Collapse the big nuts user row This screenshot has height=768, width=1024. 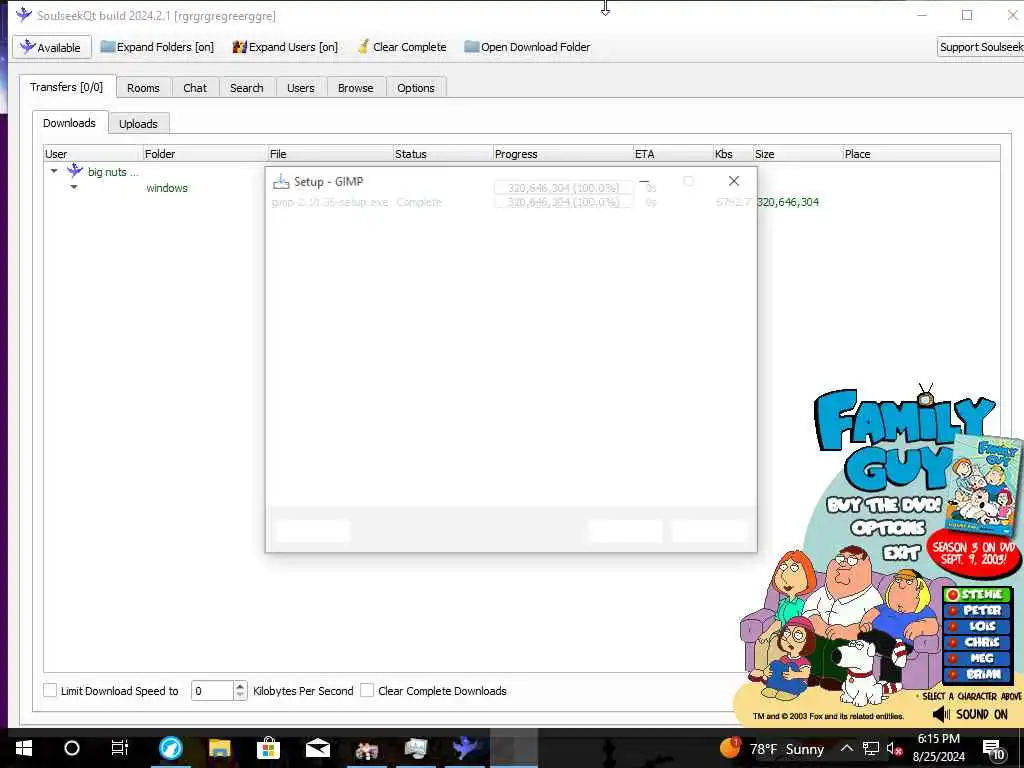(x=54, y=171)
